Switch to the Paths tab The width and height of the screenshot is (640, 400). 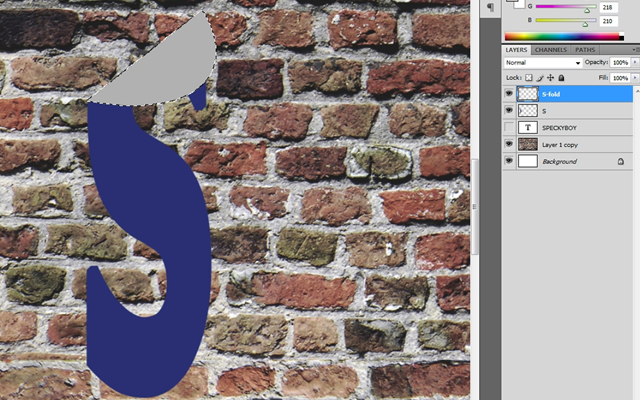tap(585, 50)
